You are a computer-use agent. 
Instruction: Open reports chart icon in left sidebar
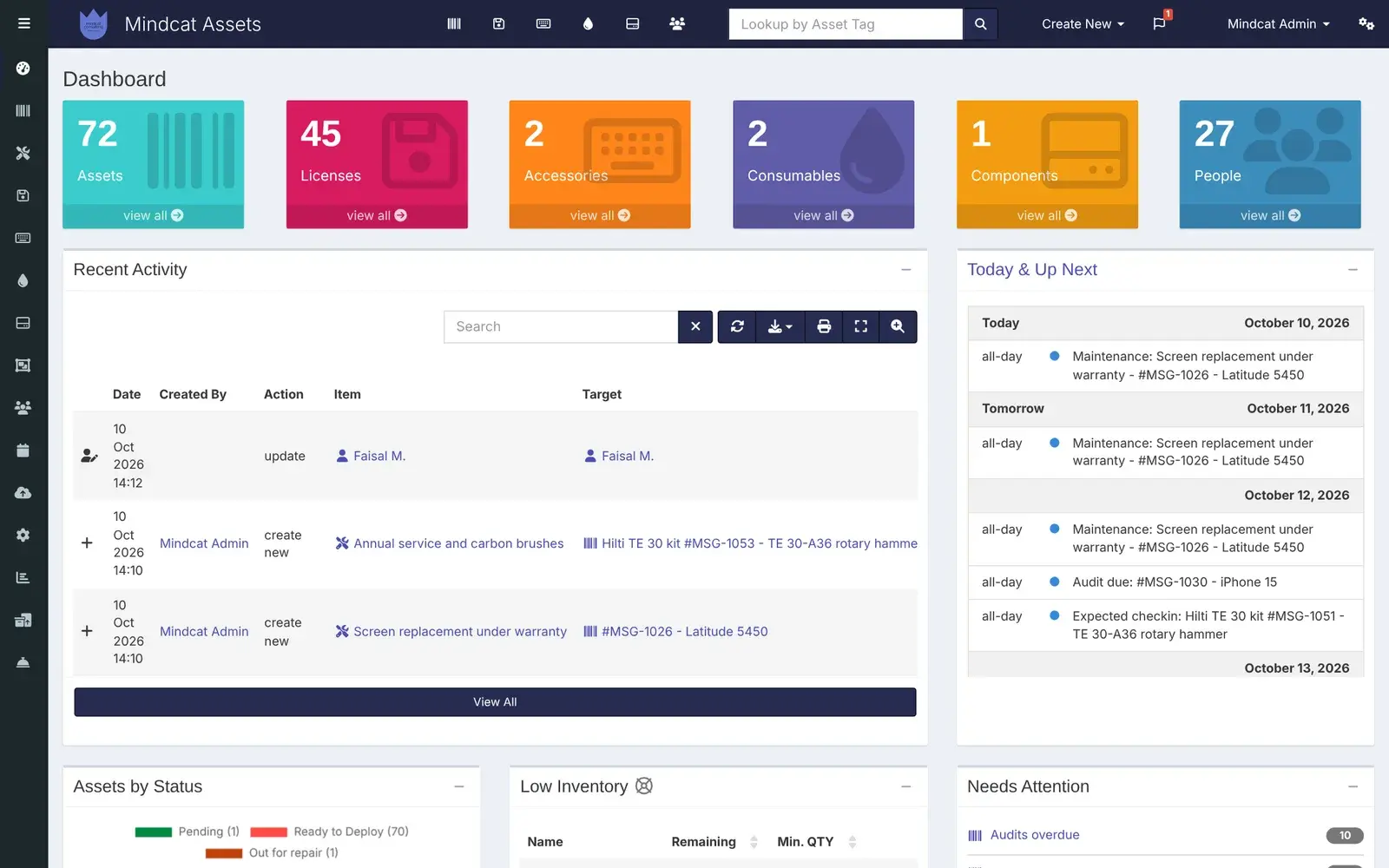click(x=23, y=577)
